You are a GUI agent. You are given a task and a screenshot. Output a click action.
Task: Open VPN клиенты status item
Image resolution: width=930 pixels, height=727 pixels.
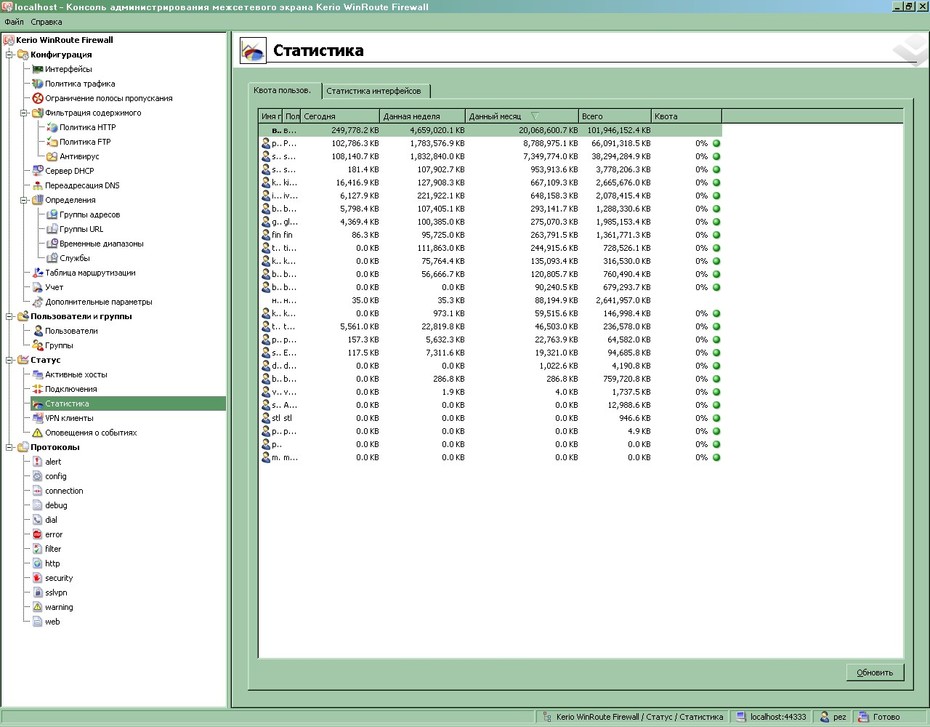69,418
